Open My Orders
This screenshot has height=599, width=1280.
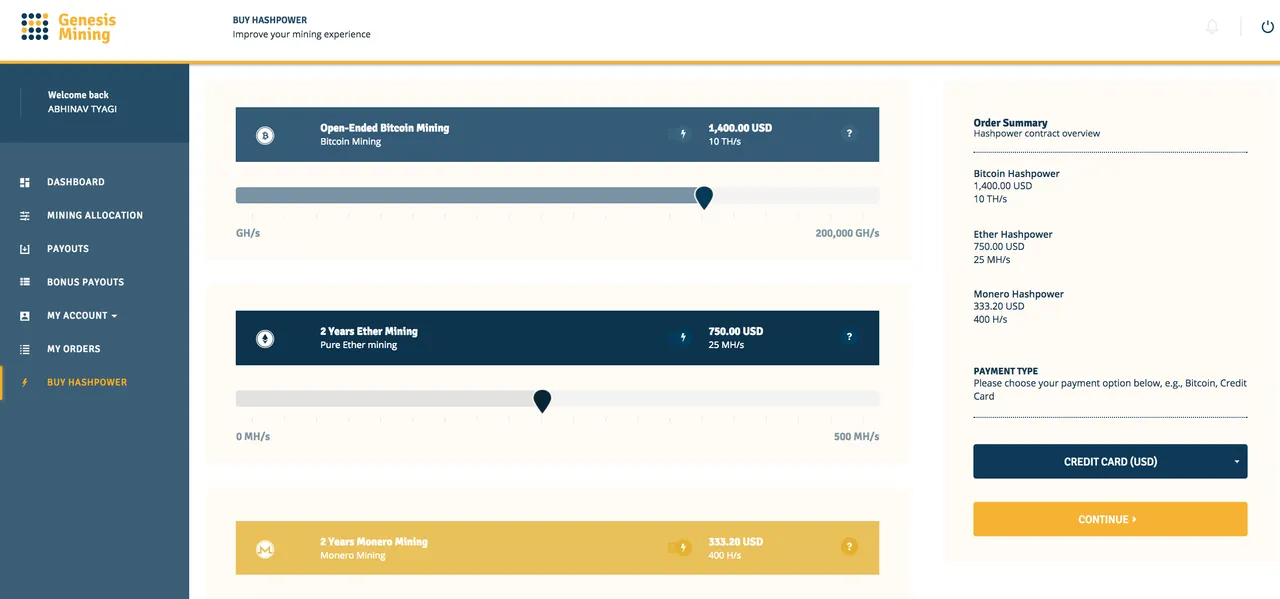74,349
